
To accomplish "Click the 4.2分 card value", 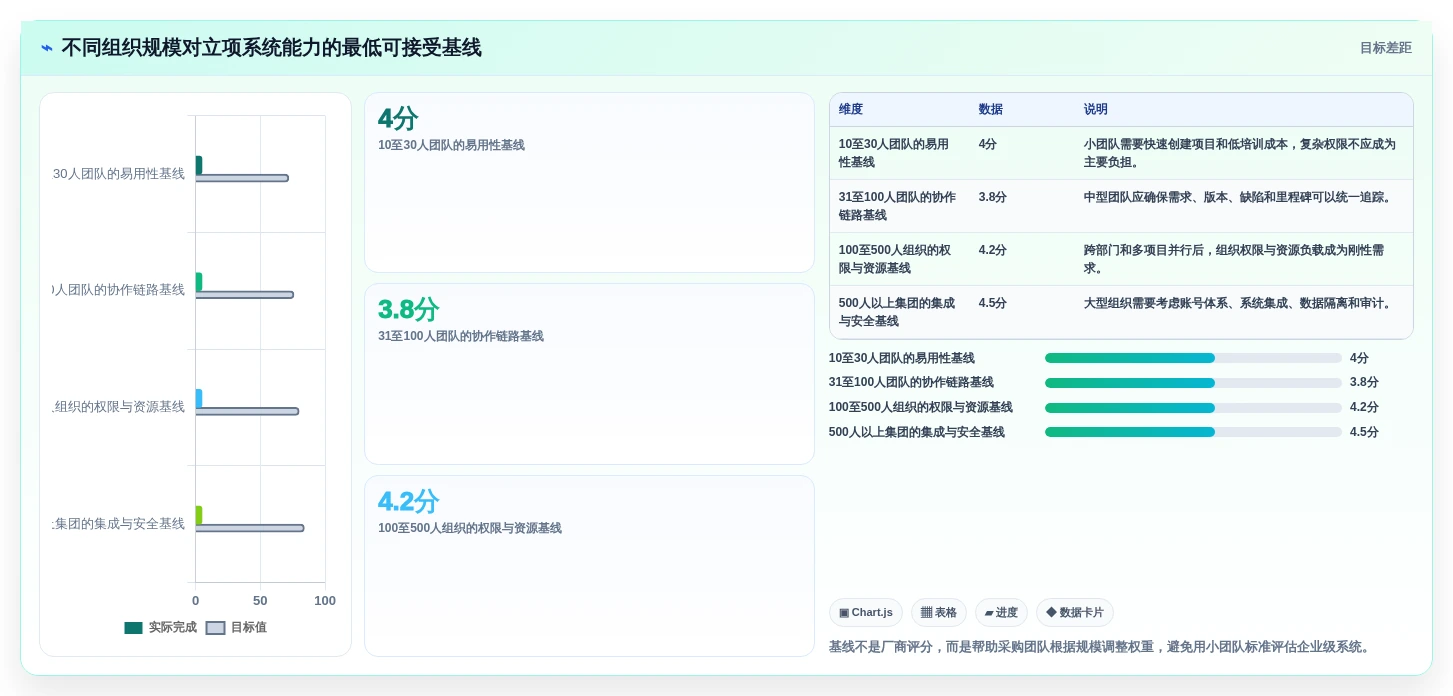I will [x=408, y=502].
